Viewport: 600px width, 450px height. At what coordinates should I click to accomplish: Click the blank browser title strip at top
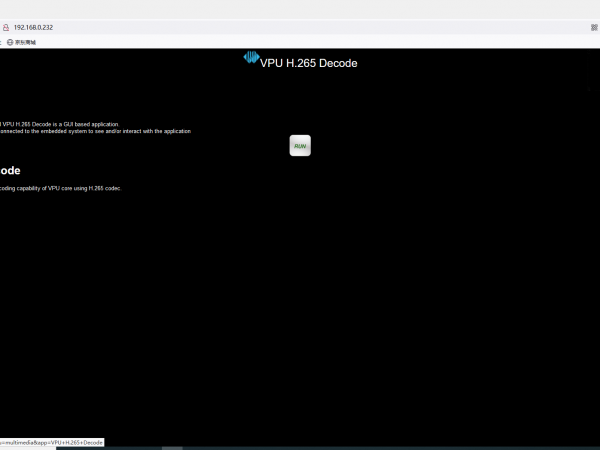point(300,8)
